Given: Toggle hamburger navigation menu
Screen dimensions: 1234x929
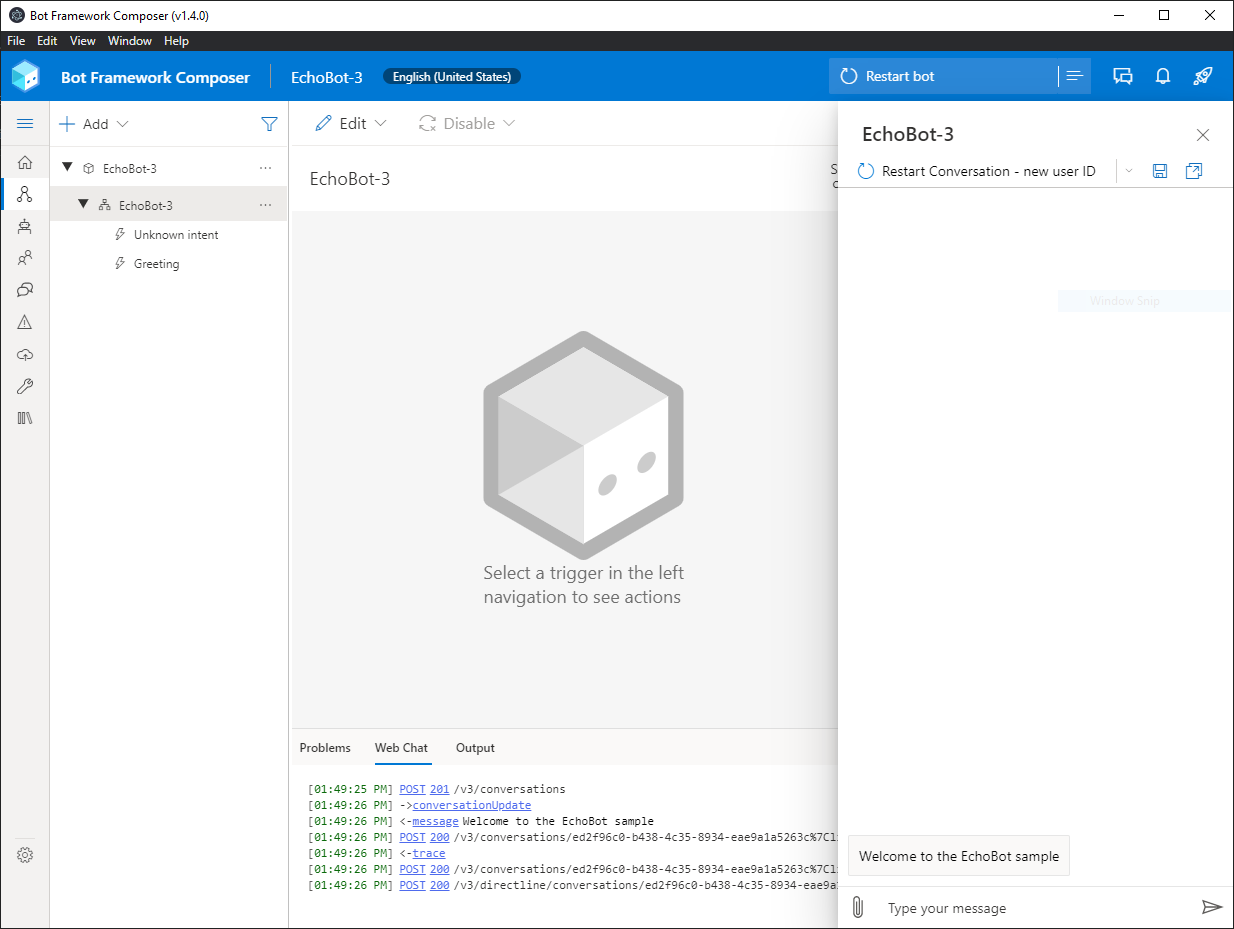Looking at the screenshot, I should pos(25,124).
